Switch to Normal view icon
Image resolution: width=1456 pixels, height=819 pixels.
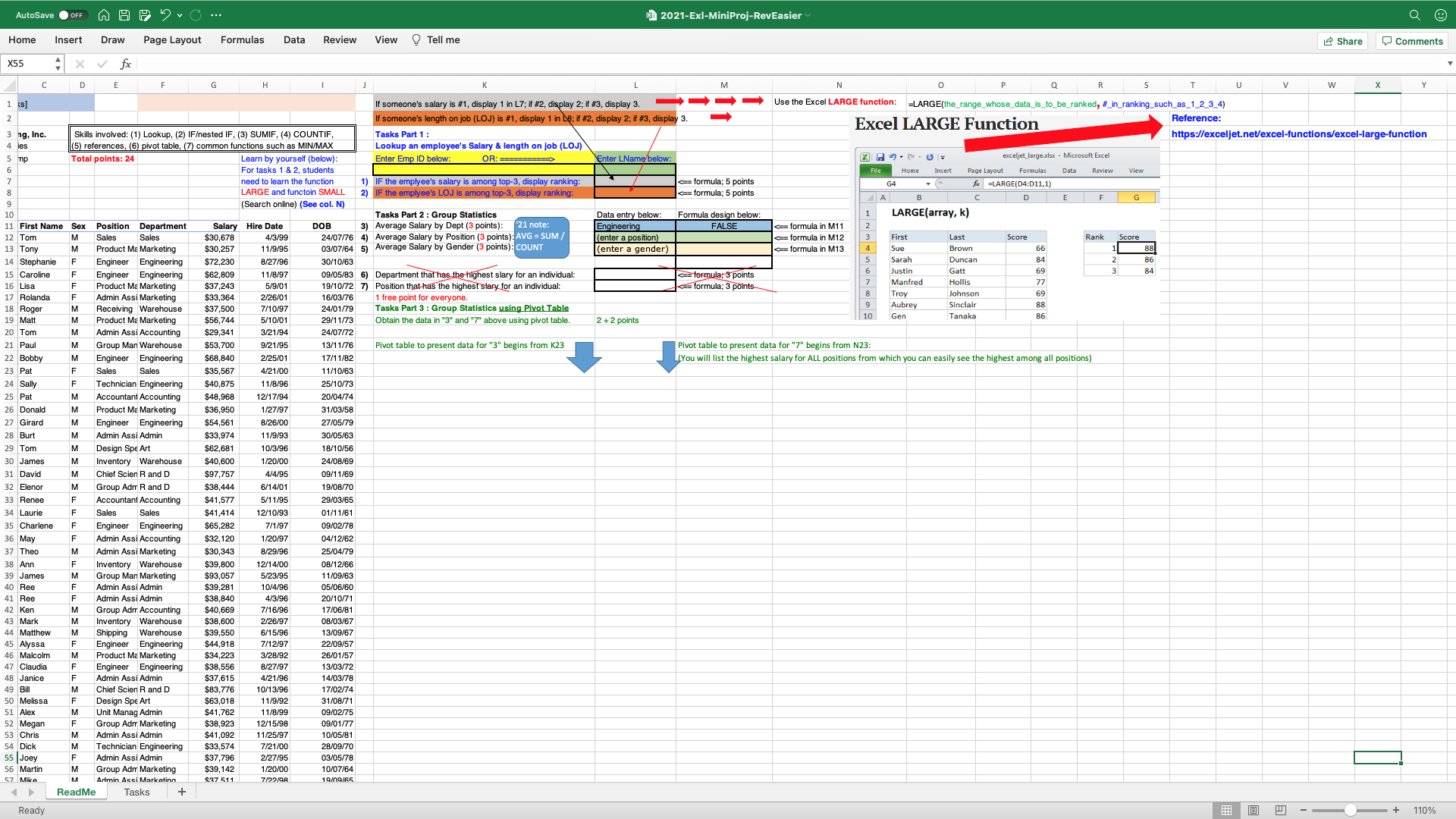[1226, 810]
